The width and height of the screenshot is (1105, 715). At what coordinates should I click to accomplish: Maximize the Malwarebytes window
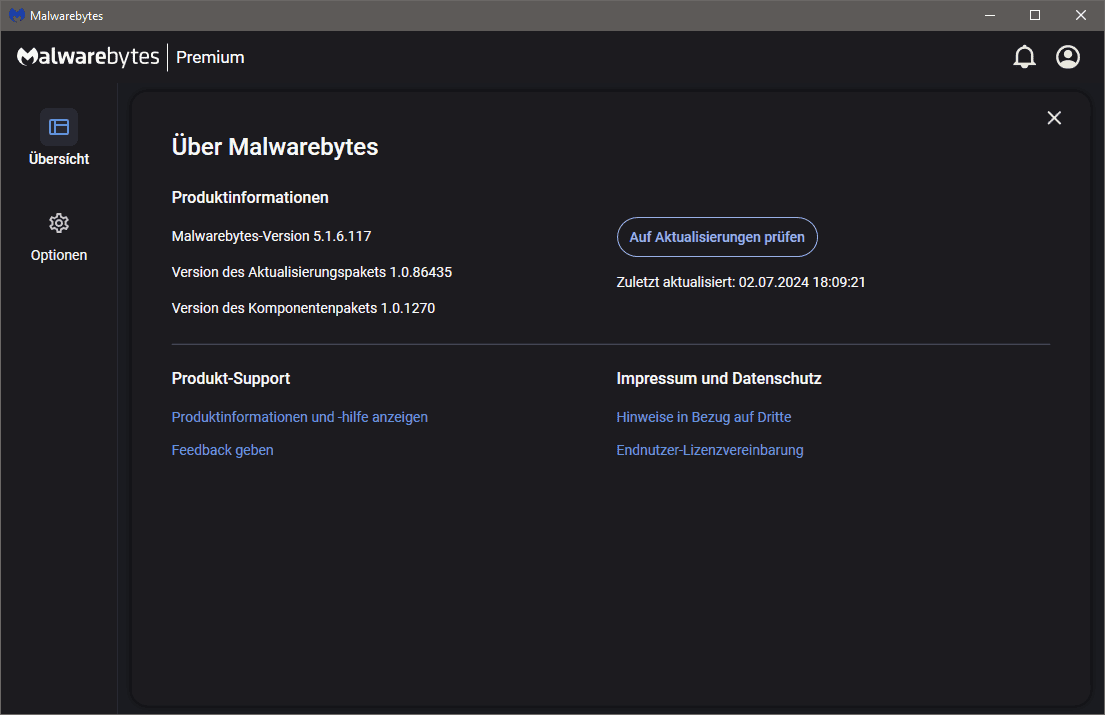click(1035, 15)
